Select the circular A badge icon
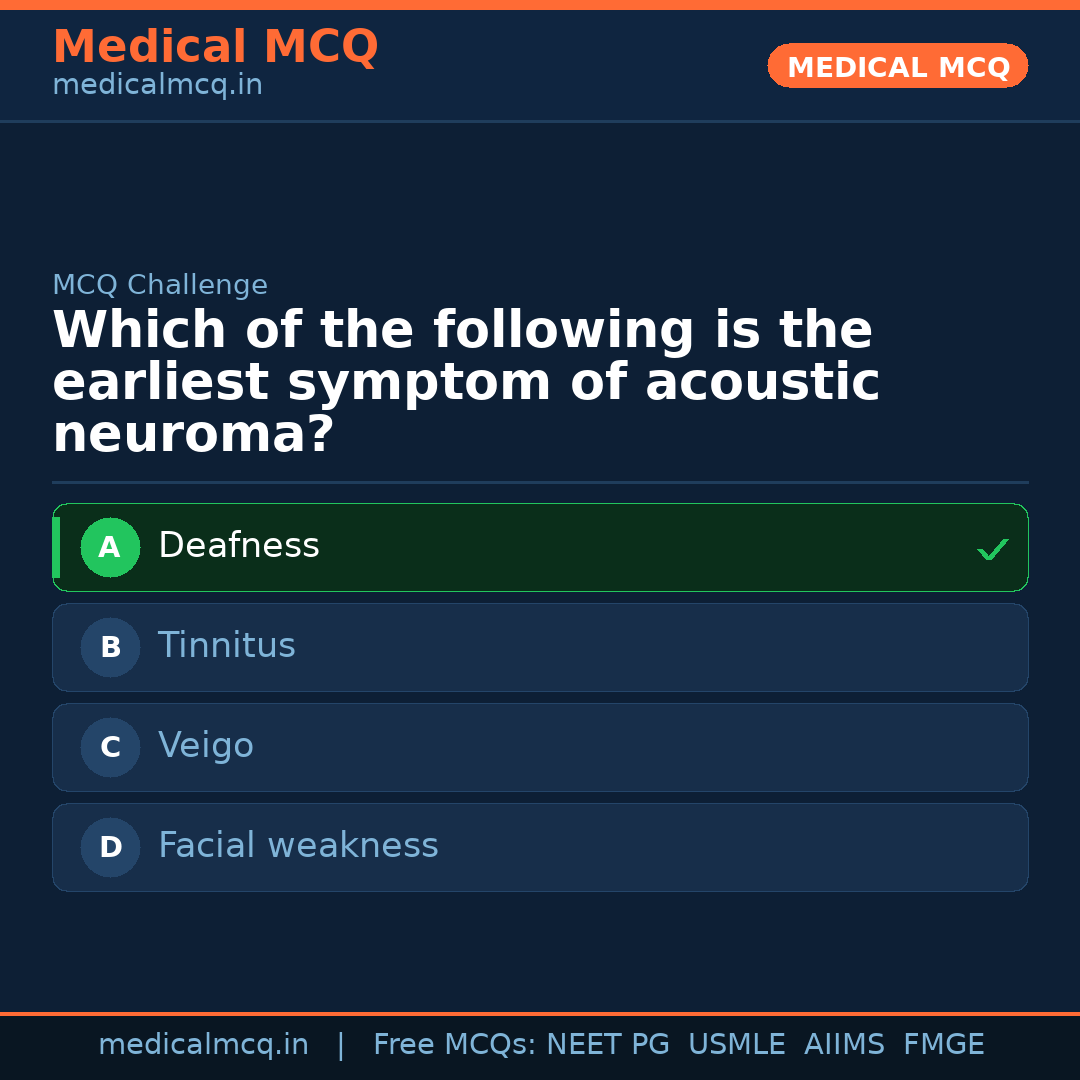Image resolution: width=1080 pixels, height=1080 pixels. (x=110, y=547)
